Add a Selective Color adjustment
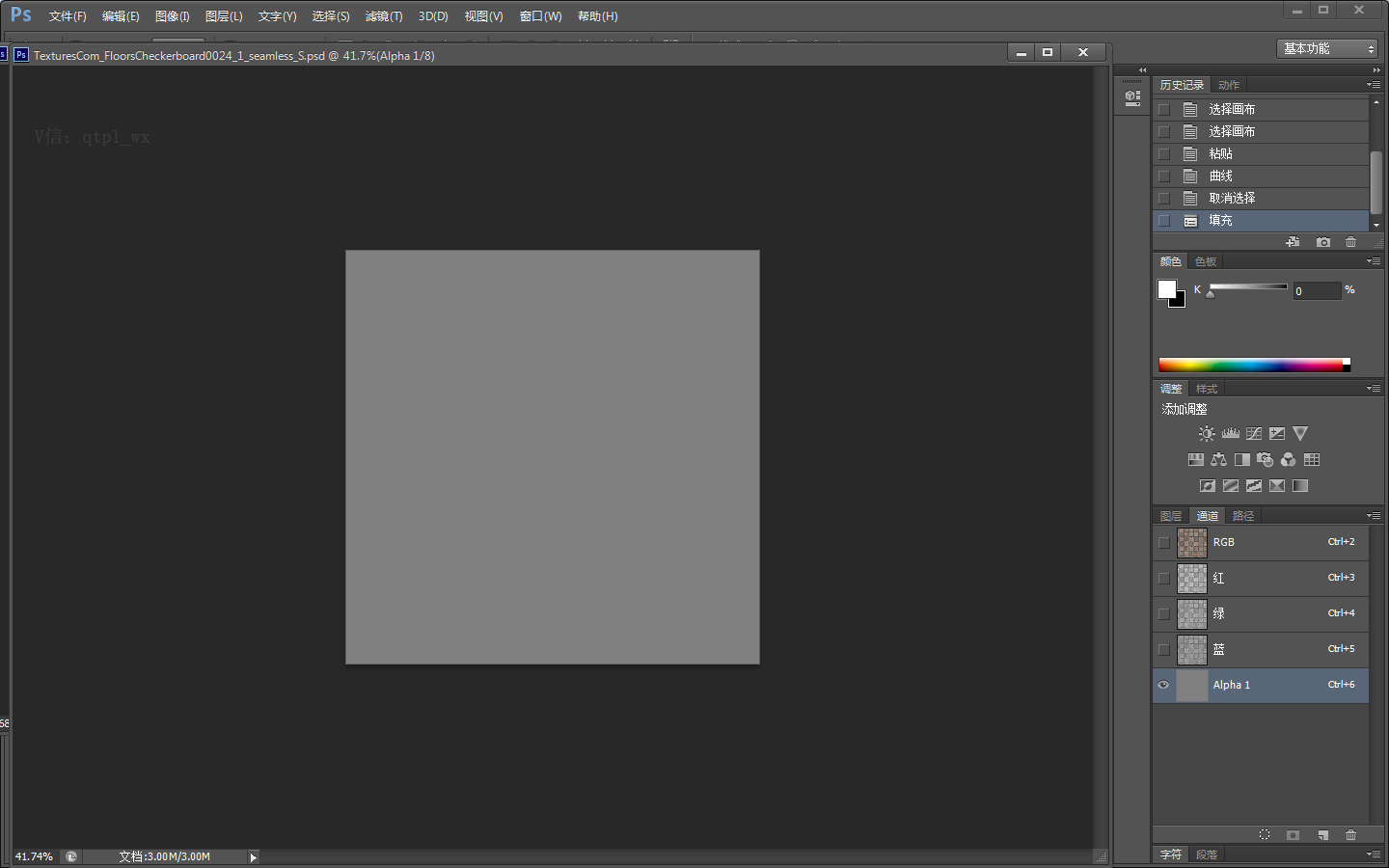This screenshot has width=1389, height=868. click(x=1277, y=486)
